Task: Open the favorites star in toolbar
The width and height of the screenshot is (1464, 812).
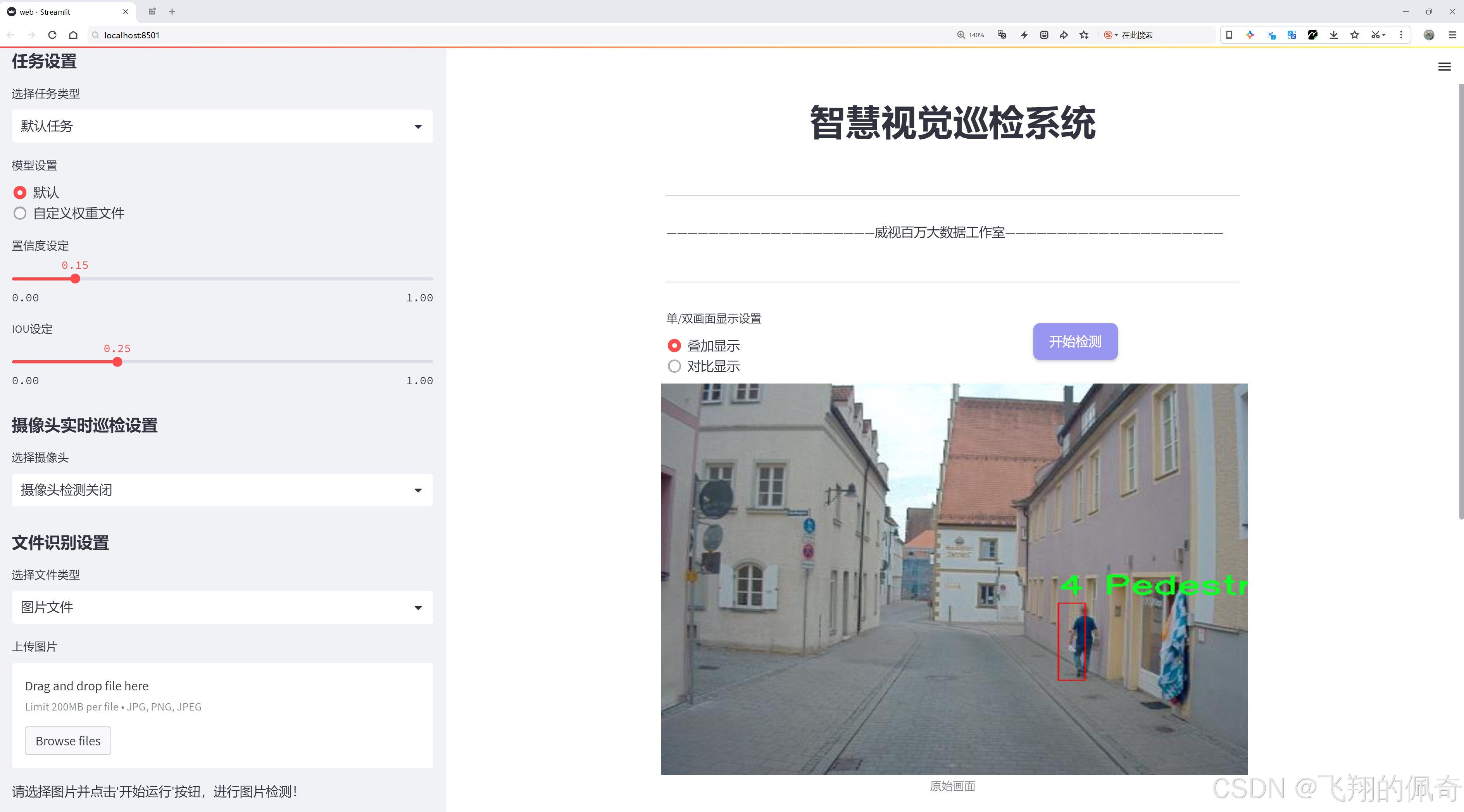Action: [1355, 35]
